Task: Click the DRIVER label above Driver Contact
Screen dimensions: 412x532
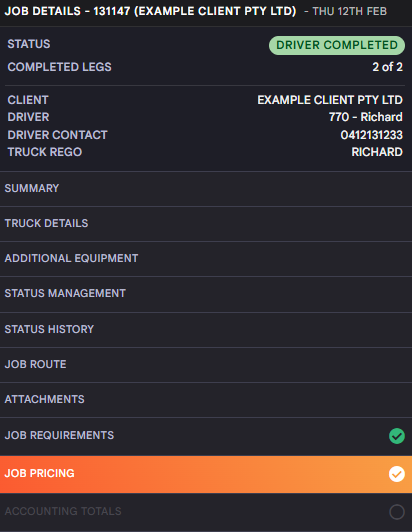Action: pos(29,117)
